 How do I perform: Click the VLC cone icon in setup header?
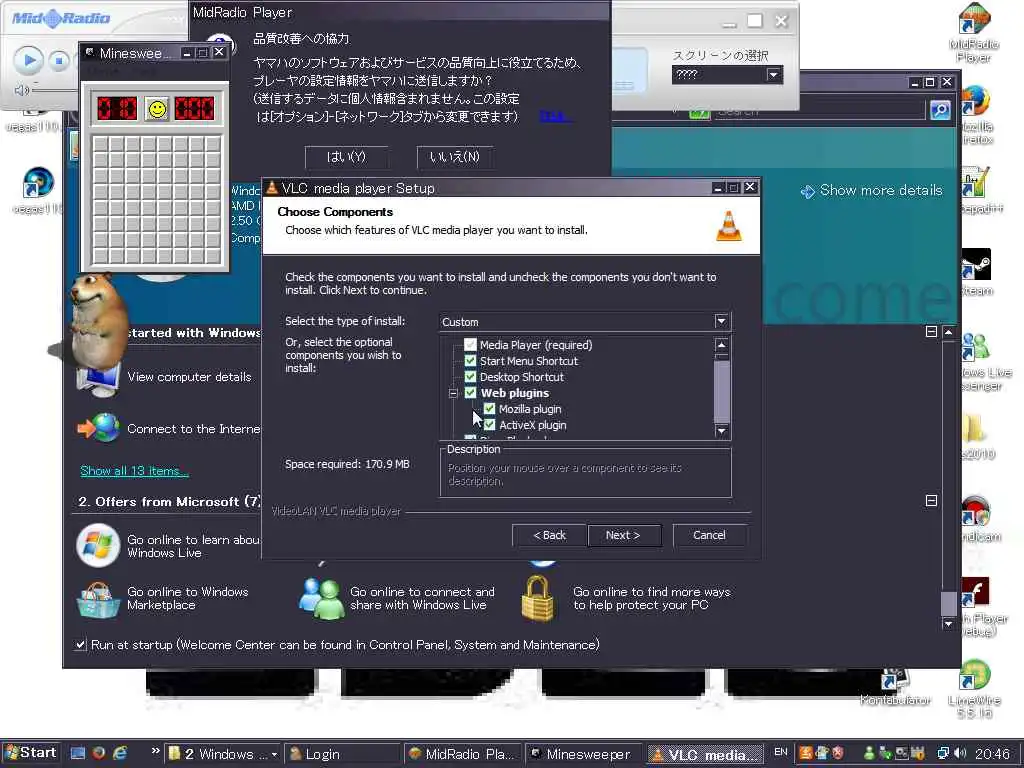click(729, 227)
